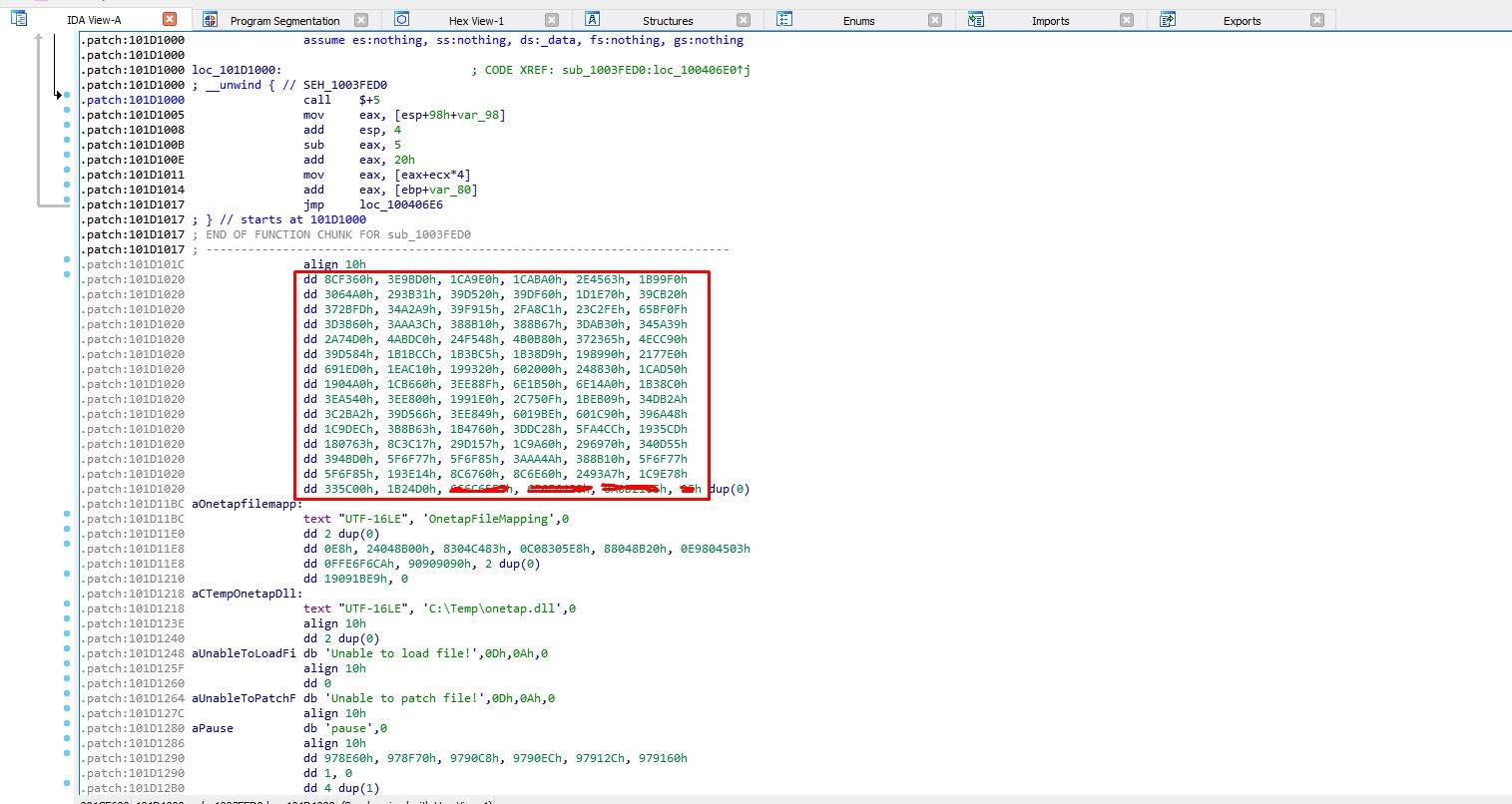Switch to the Imports tab
Viewport: 1512px width, 804px height.
[1050, 21]
